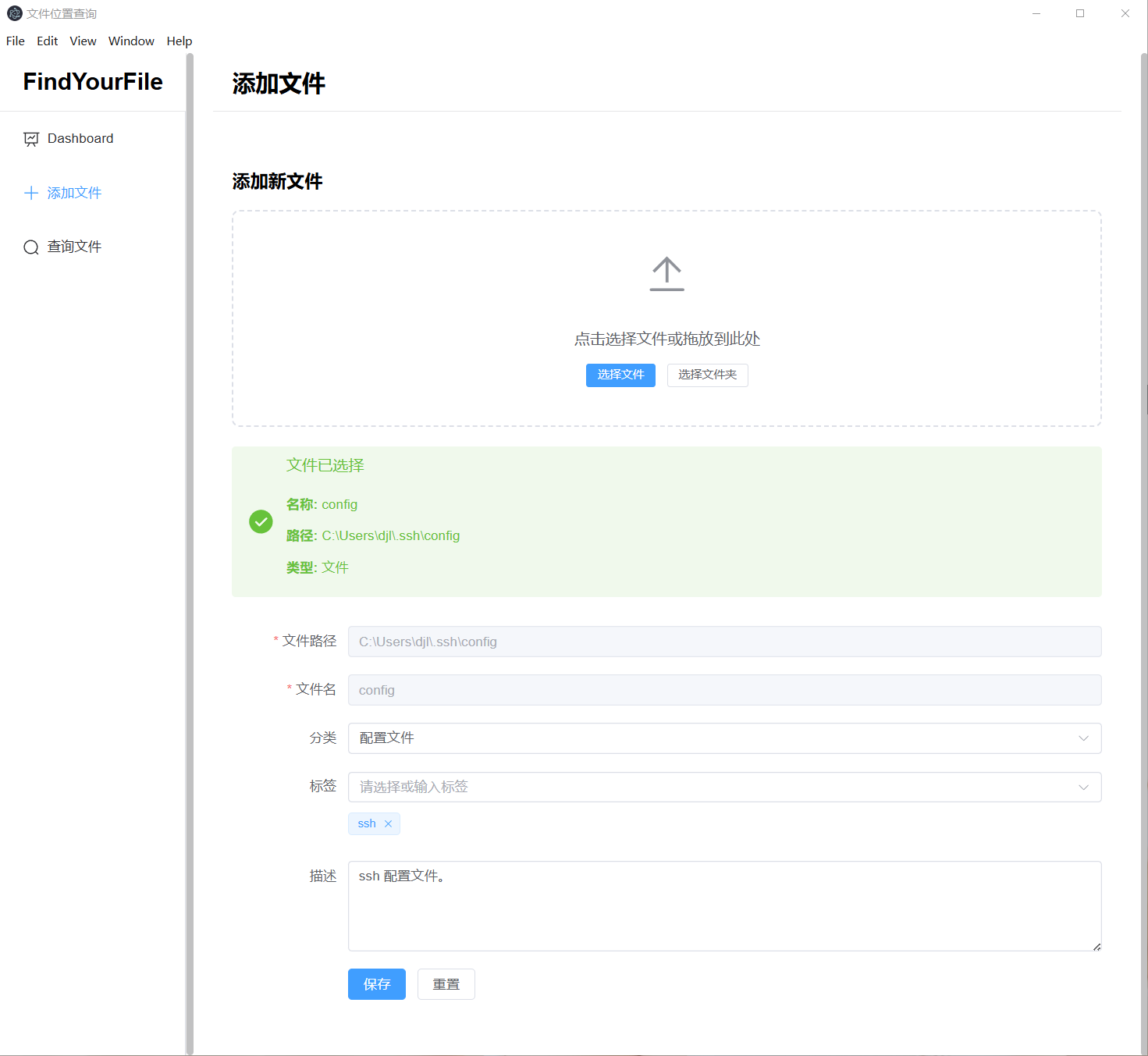Save the form with 保存 button
The width and height of the screenshot is (1148, 1056).
click(x=376, y=984)
